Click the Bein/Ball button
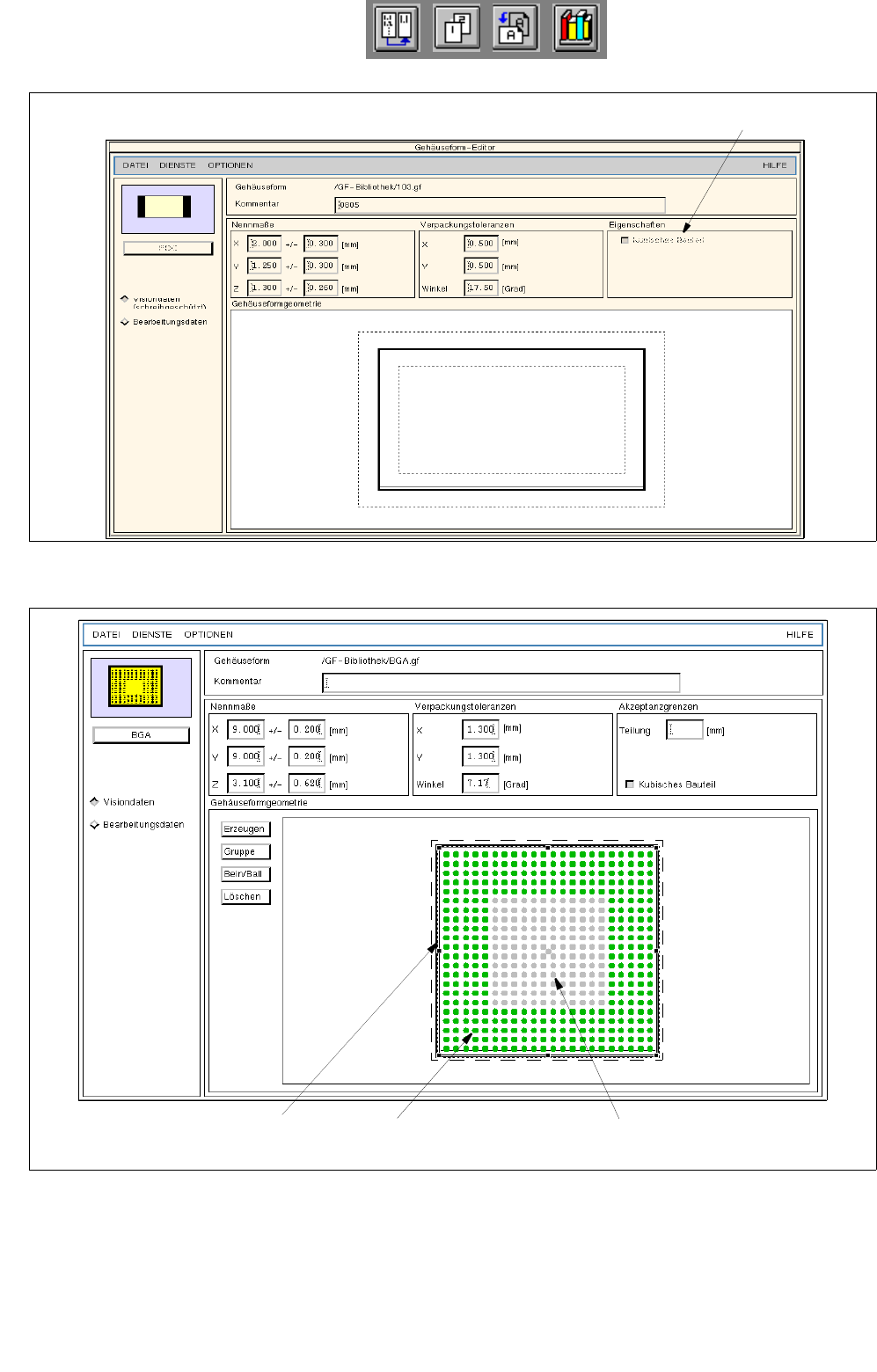Screen dimensions: 877x1372 (245, 874)
